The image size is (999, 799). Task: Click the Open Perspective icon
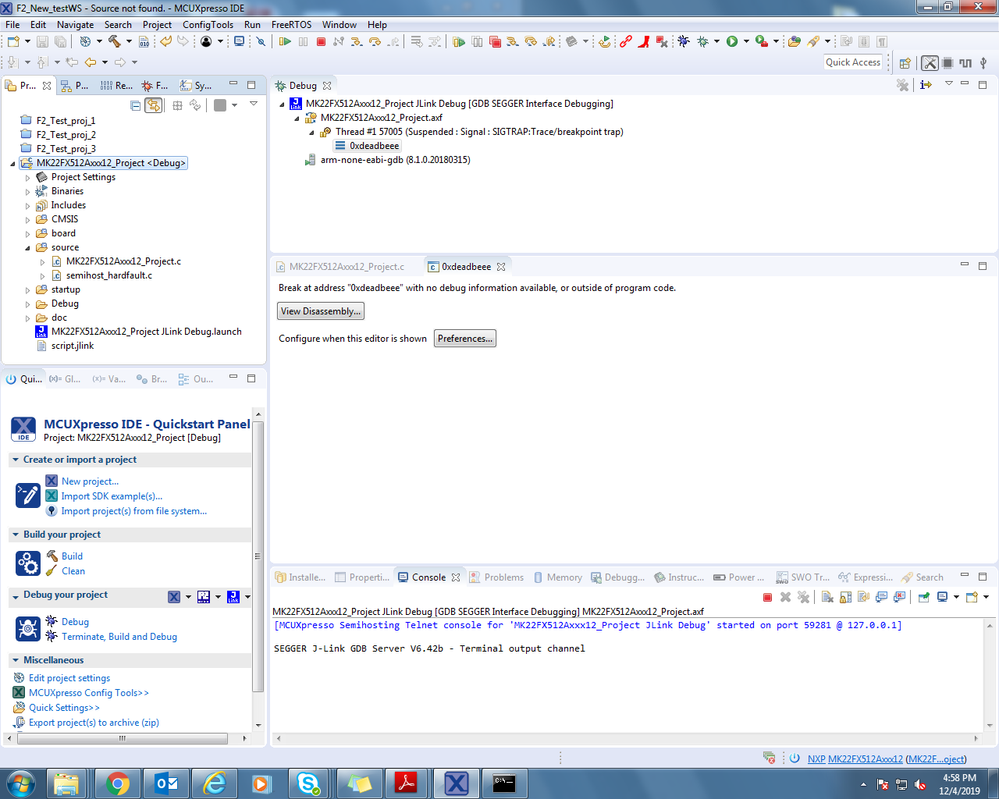point(905,62)
